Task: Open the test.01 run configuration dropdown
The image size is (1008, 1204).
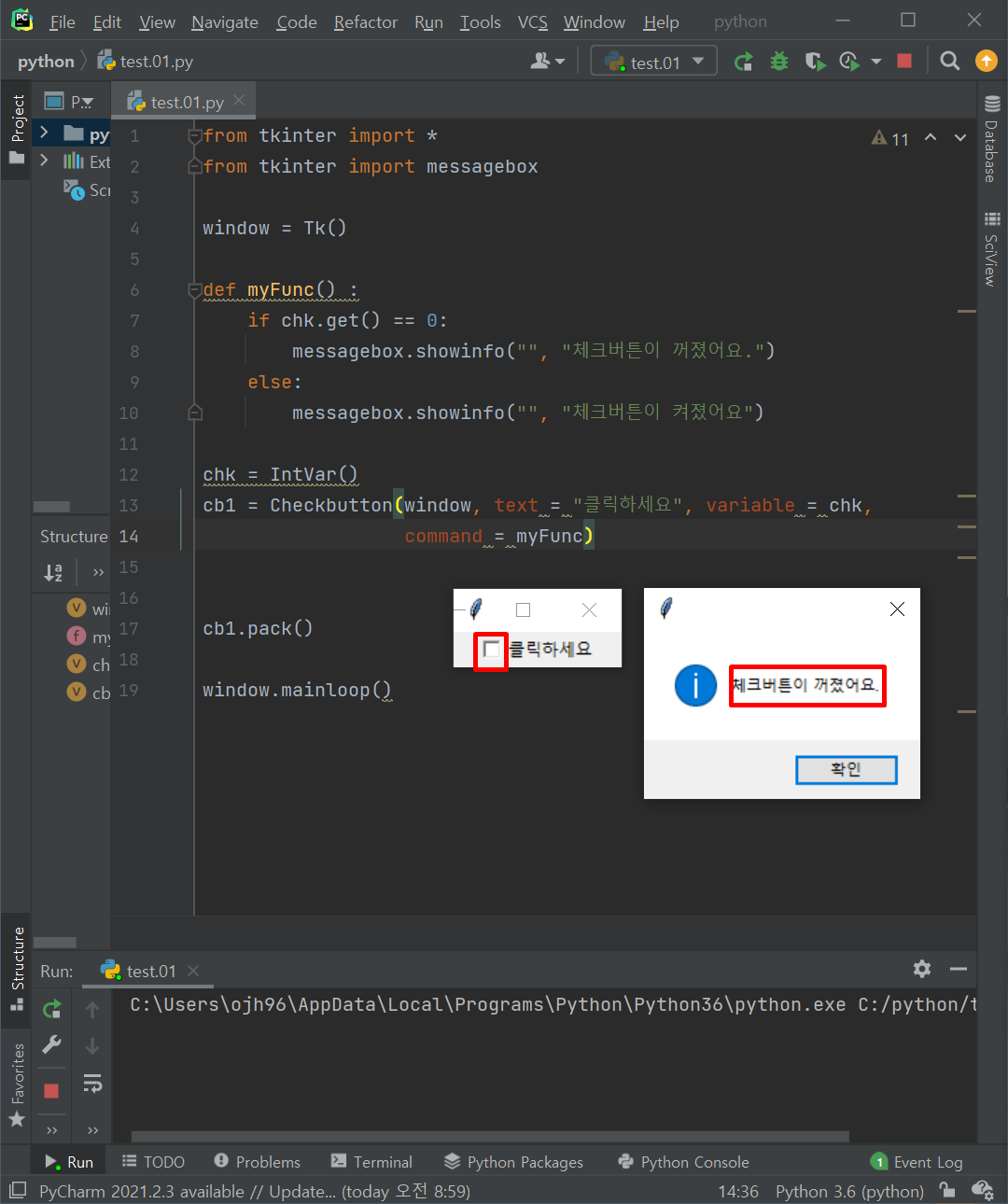Action: point(654,62)
